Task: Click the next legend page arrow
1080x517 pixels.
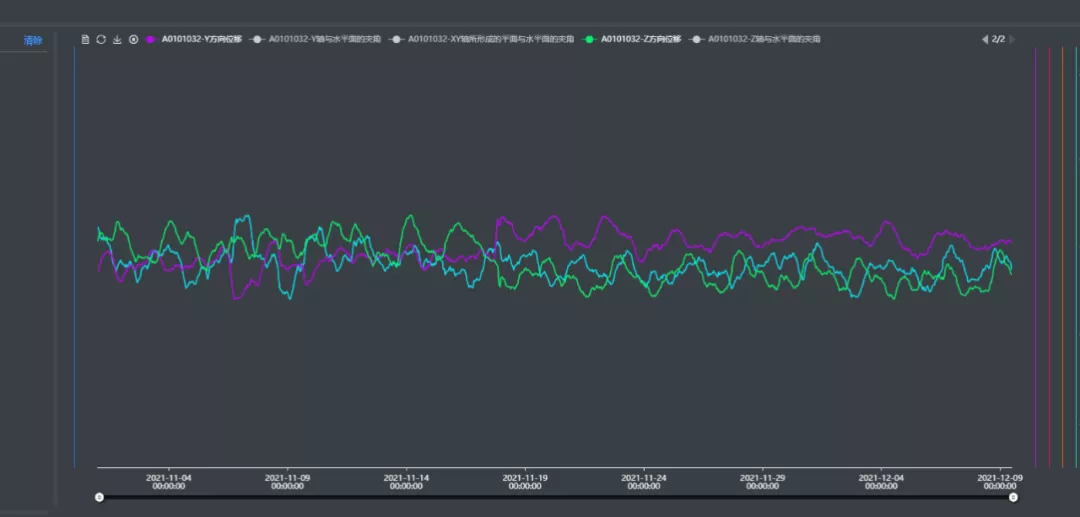Action: (1012, 39)
